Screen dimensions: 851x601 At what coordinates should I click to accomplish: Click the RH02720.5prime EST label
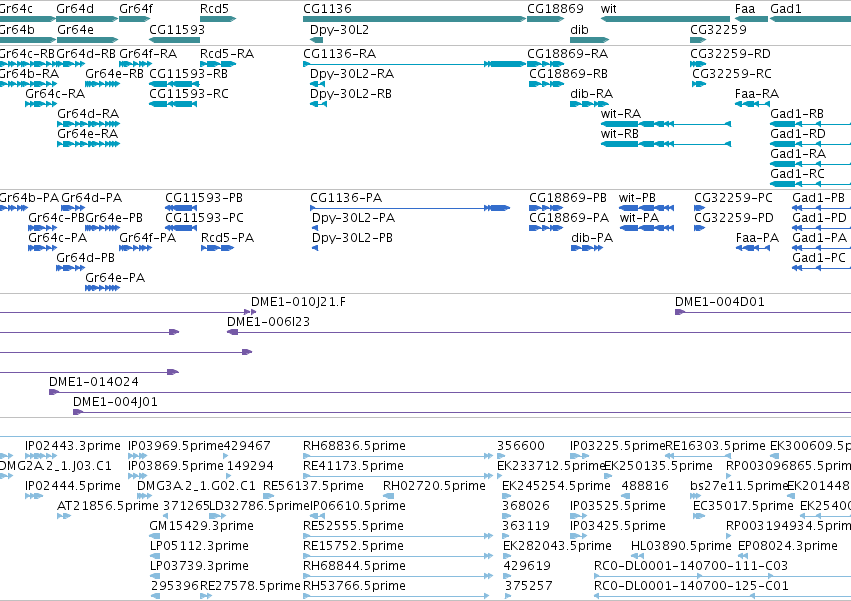coord(434,485)
